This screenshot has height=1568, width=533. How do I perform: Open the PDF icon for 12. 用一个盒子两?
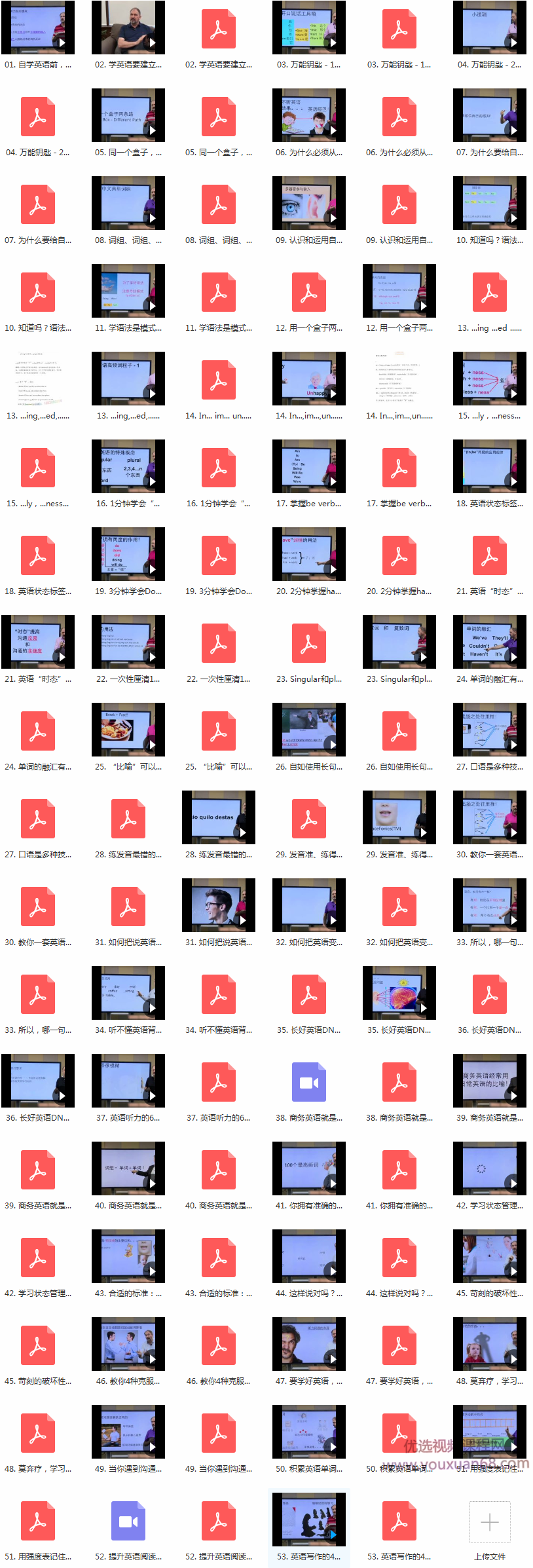(308, 292)
